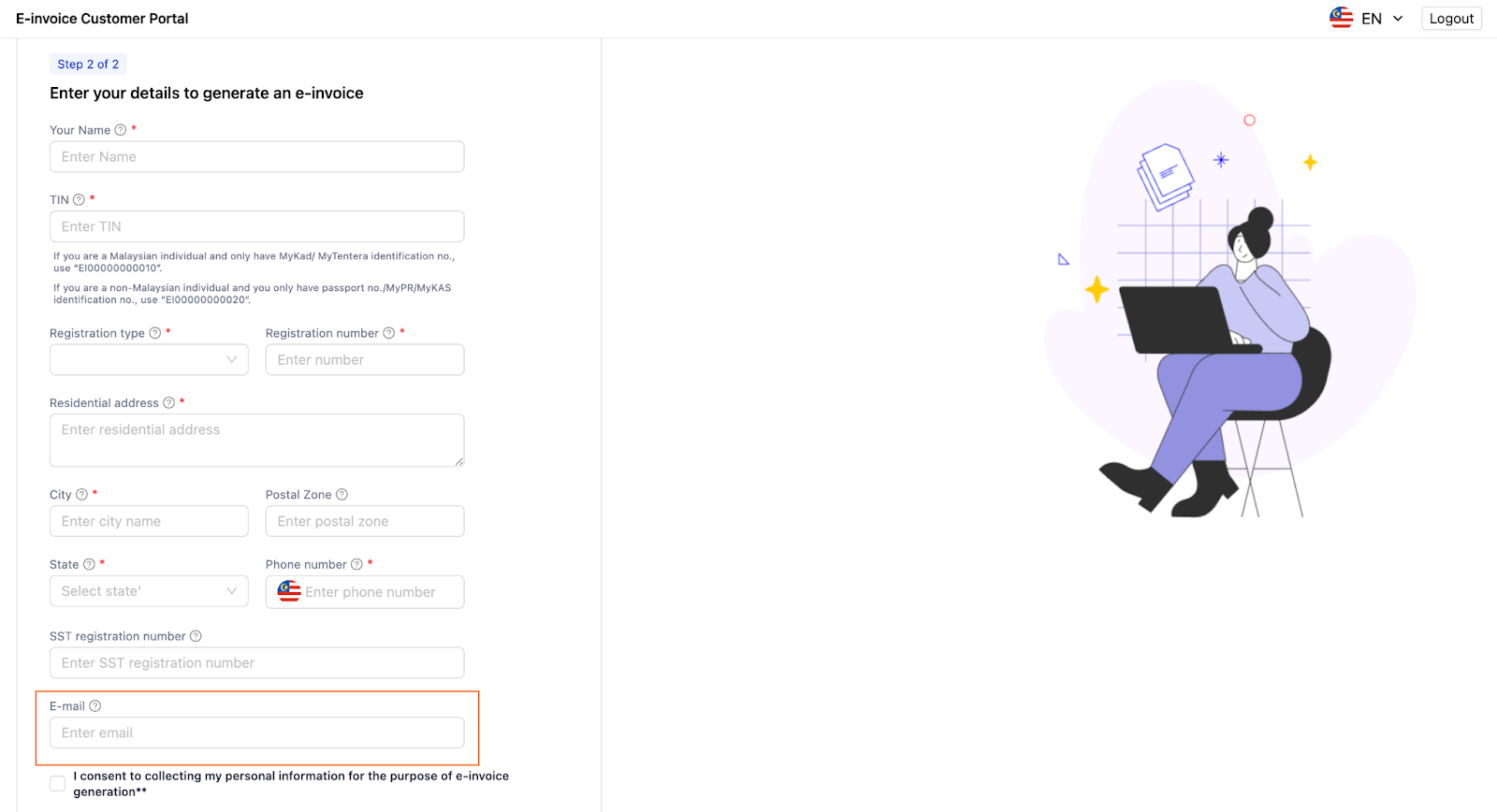Click E-invoice Customer Portal title
The image size is (1497, 812).
[102, 19]
